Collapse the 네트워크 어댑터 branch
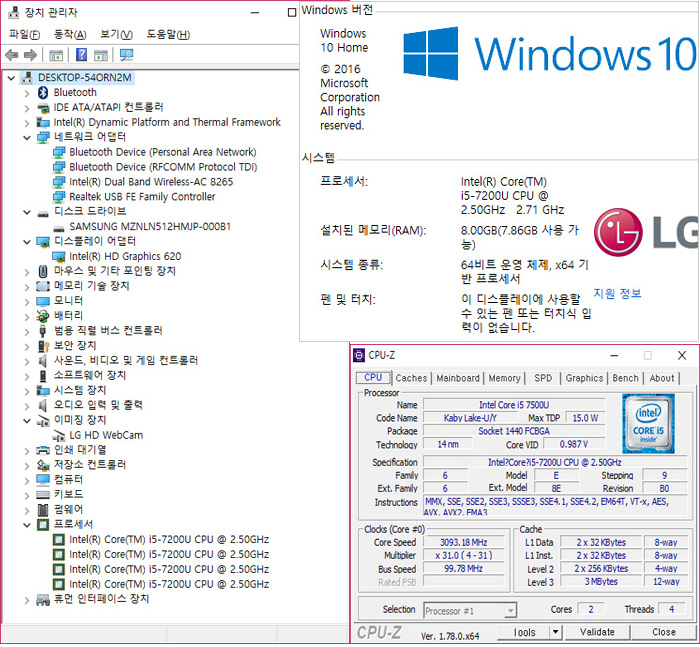700x647 pixels. tap(27, 138)
